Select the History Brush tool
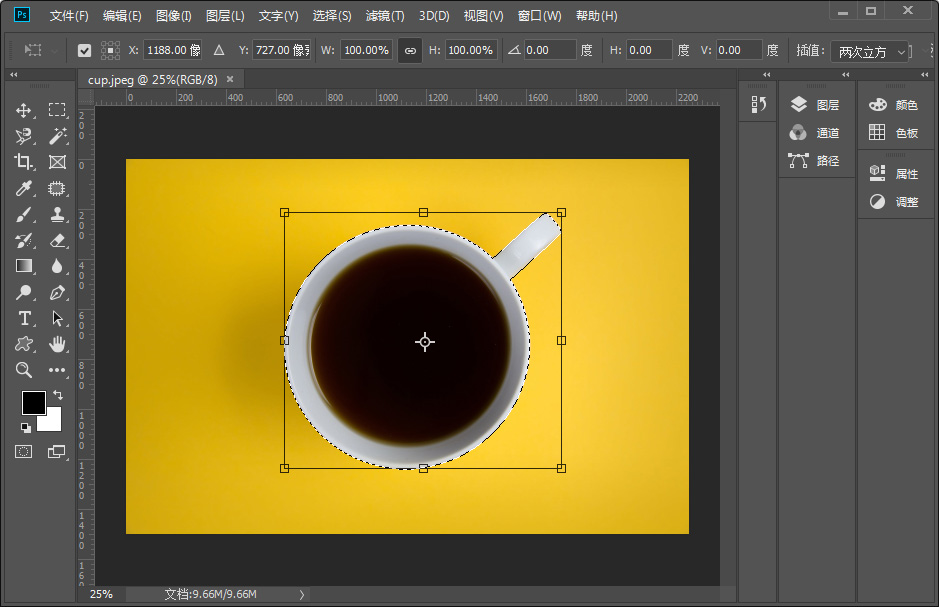Image resolution: width=939 pixels, height=607 pixels. click(x=23, y=241)
